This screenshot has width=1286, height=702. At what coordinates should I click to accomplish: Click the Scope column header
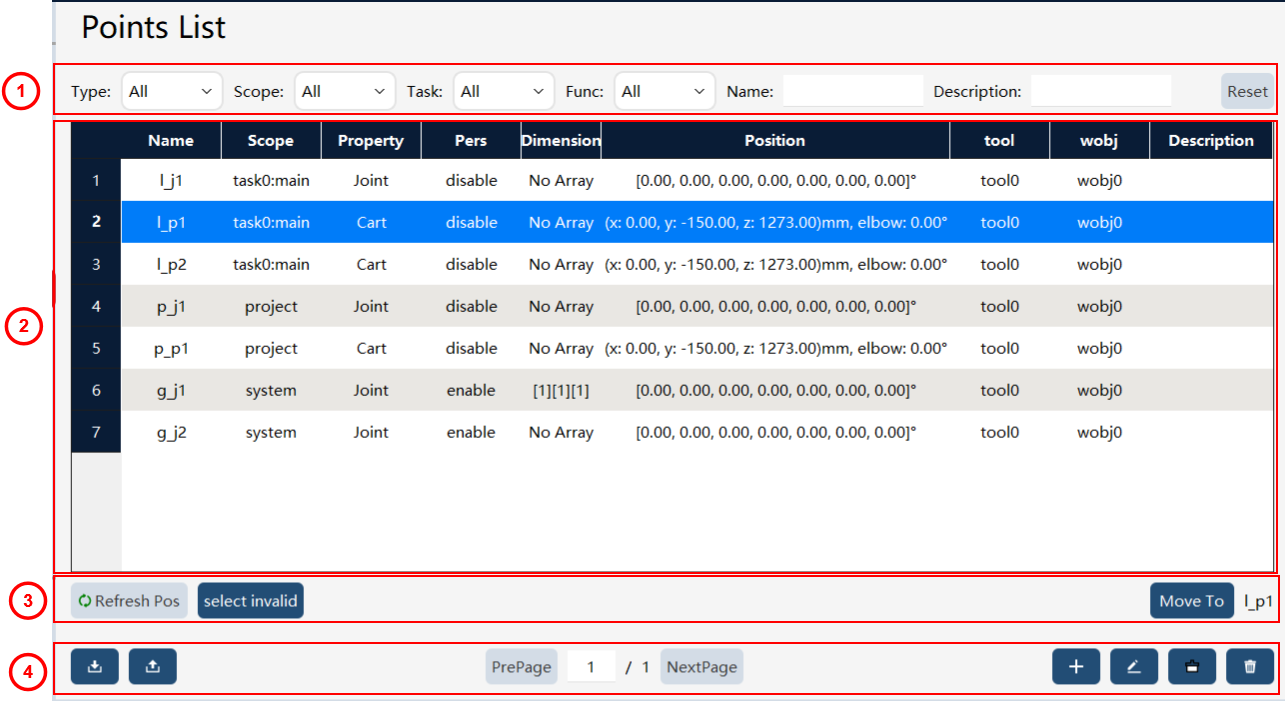click(271, 141)
